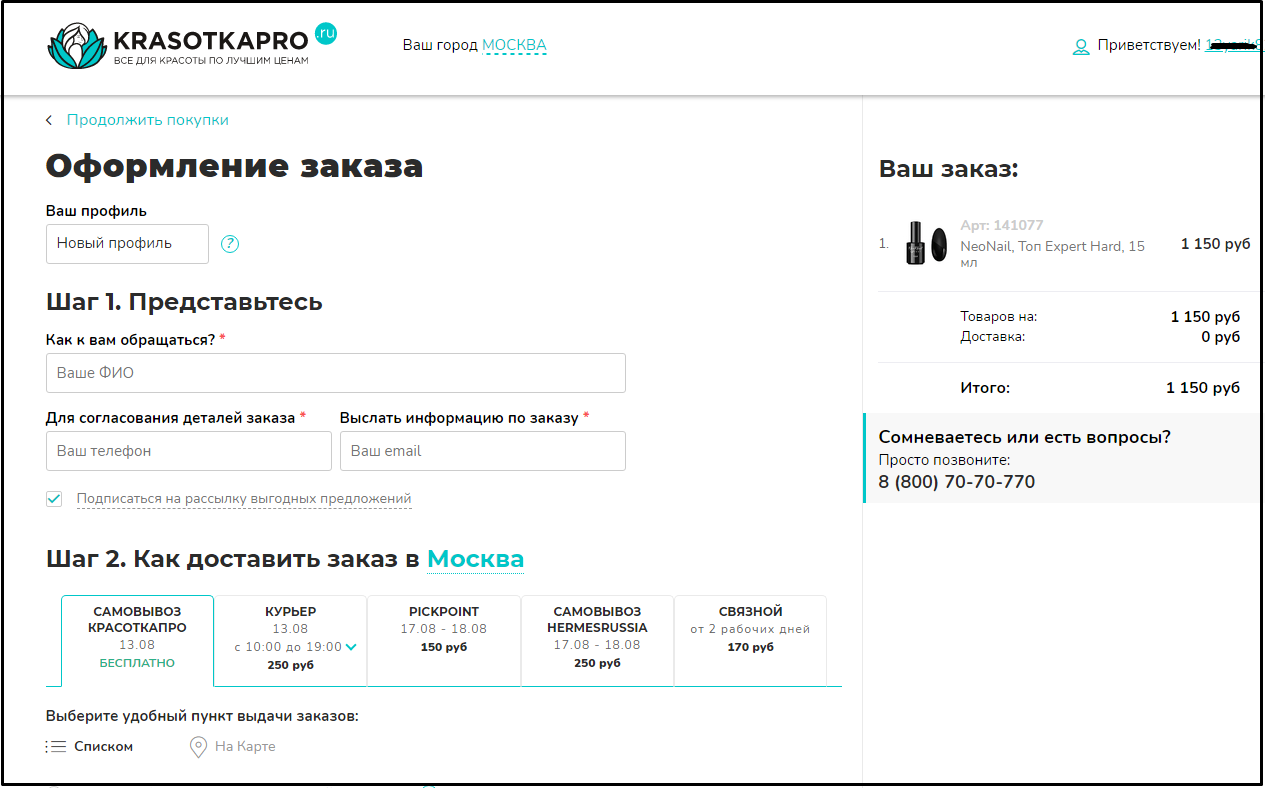Change city via the МОСКВА header link
Image resolution: width=1265 pixels, height=788 pixels.
(x=514, y=45)
